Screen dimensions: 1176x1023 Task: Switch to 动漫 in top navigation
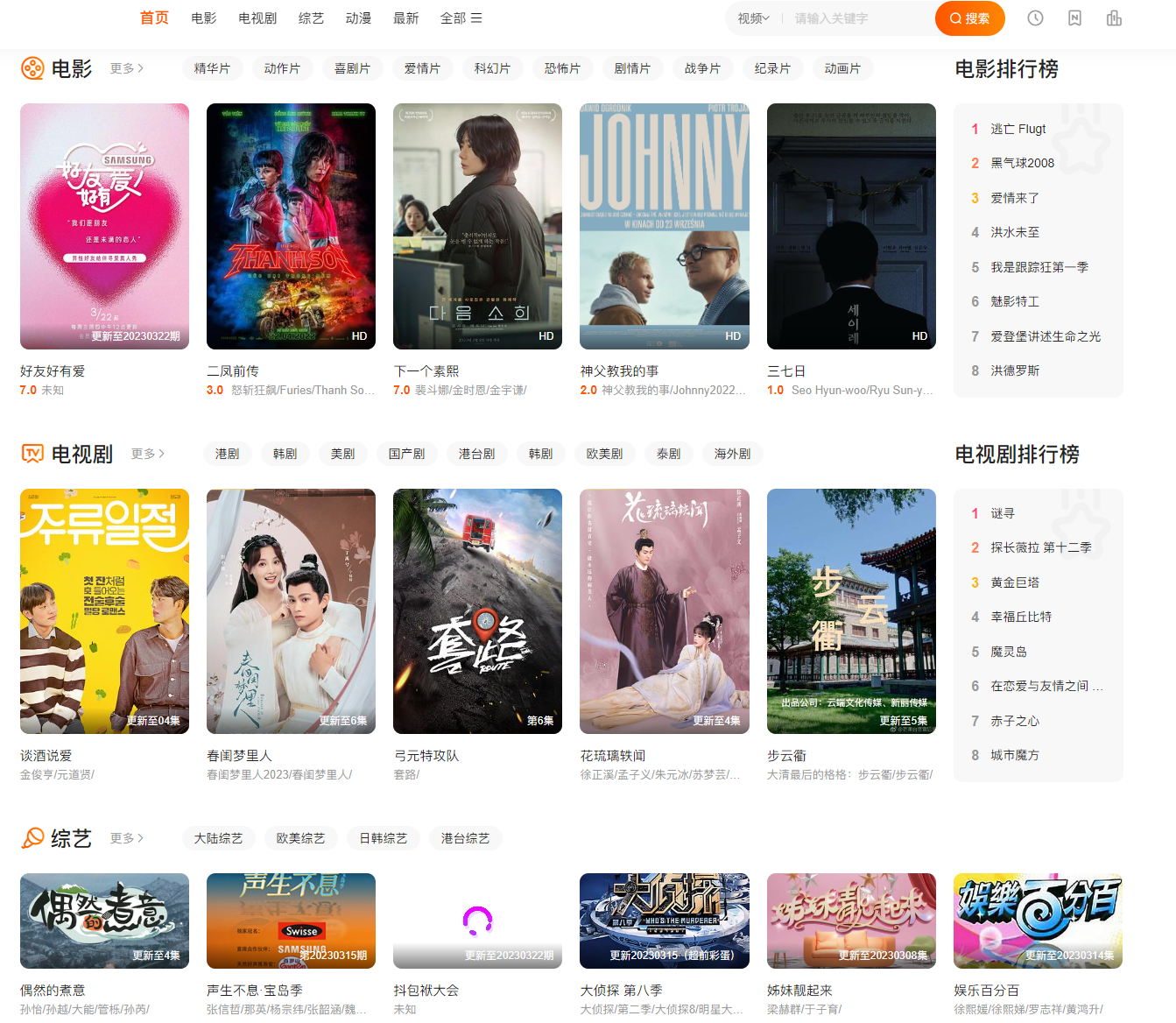pyautogui.click(x=358, y=18)
